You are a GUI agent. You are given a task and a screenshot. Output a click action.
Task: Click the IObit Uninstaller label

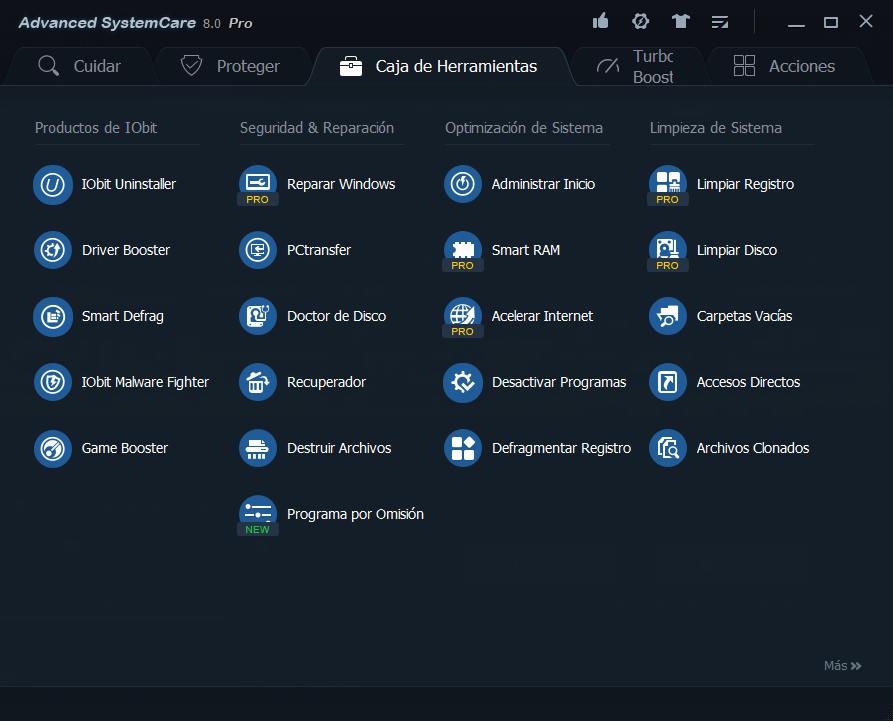point(129,185)
